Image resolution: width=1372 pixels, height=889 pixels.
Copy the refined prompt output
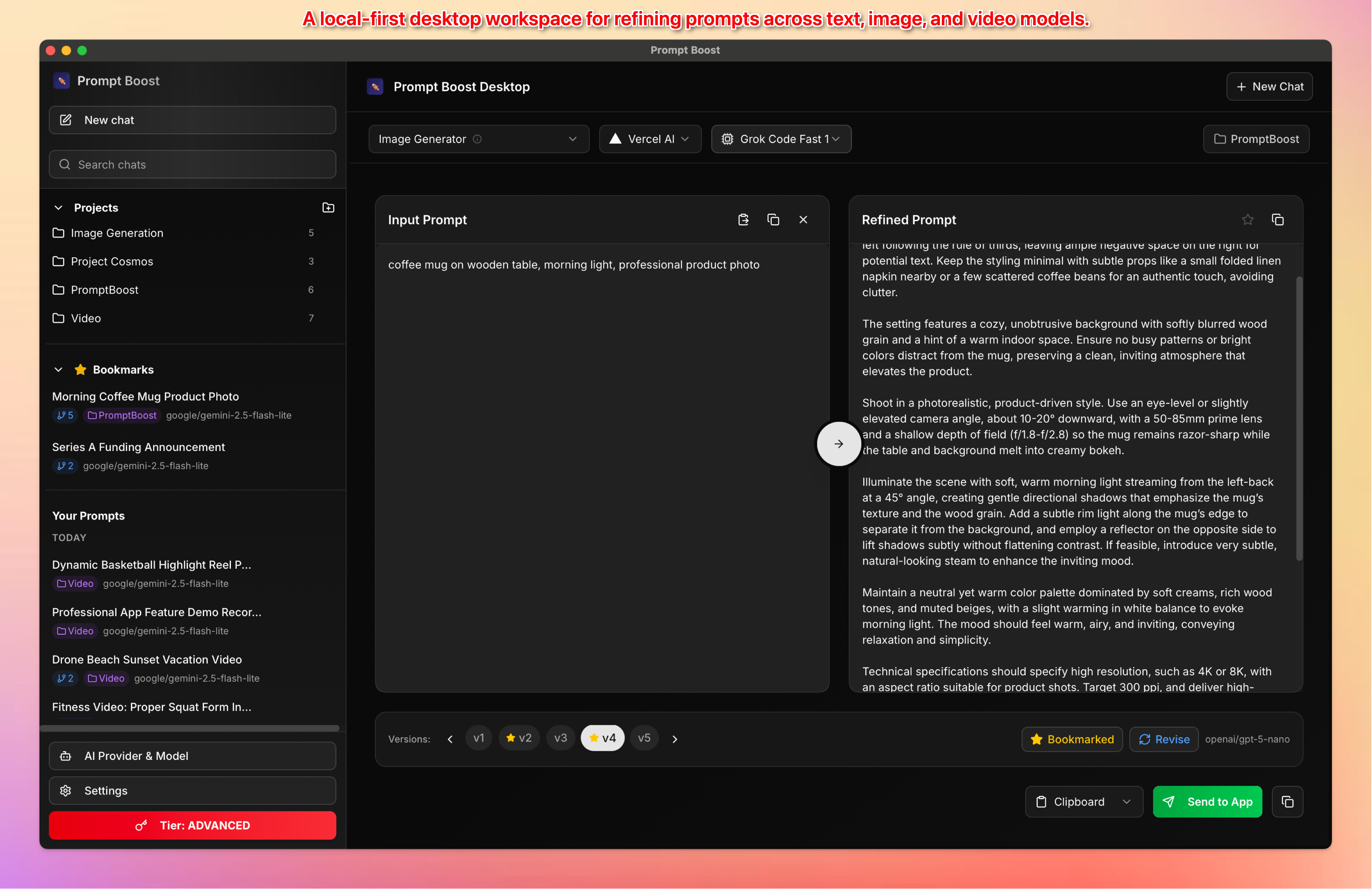coord(1278,220)
